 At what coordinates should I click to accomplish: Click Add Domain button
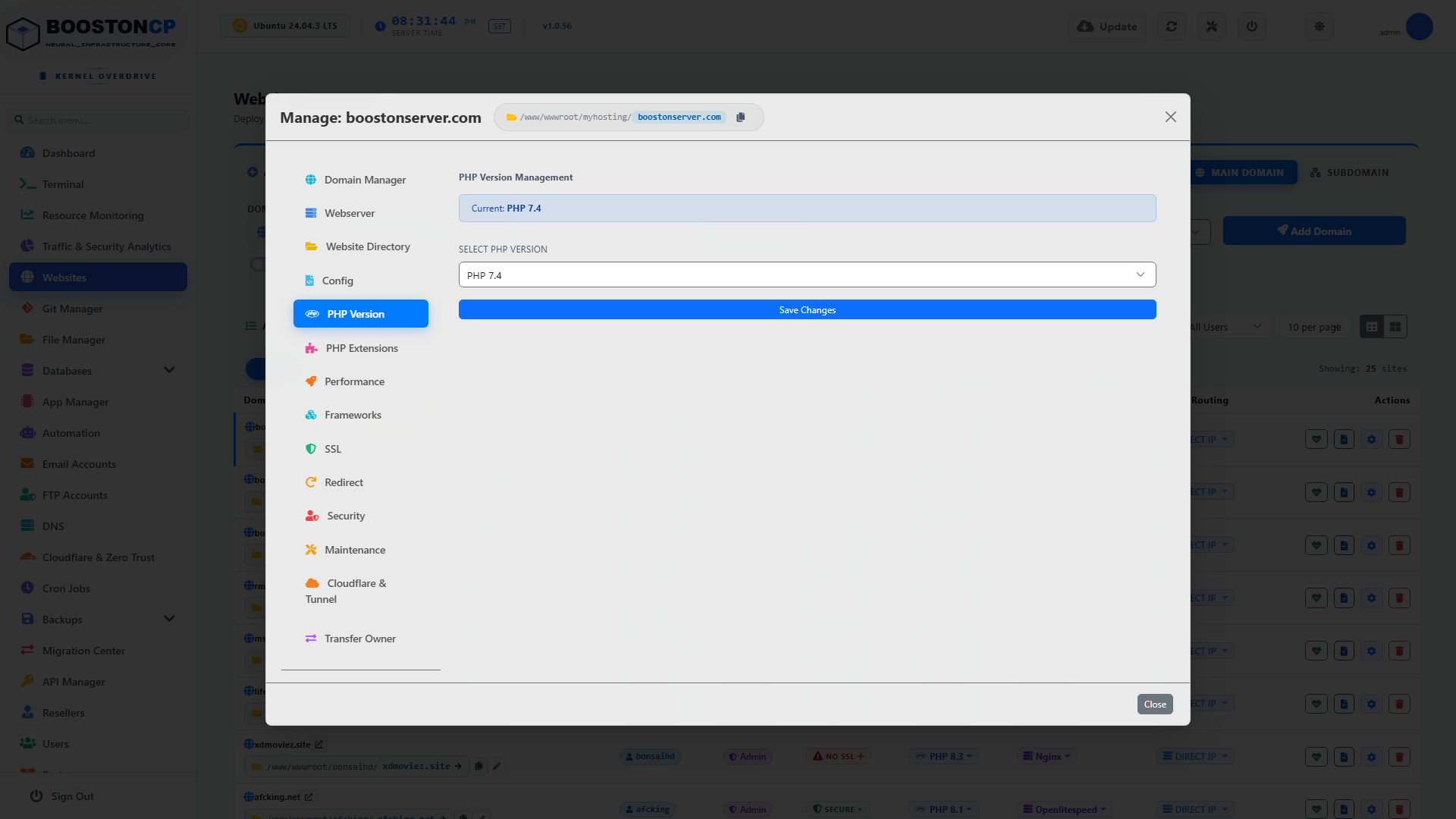point(1314,231)
